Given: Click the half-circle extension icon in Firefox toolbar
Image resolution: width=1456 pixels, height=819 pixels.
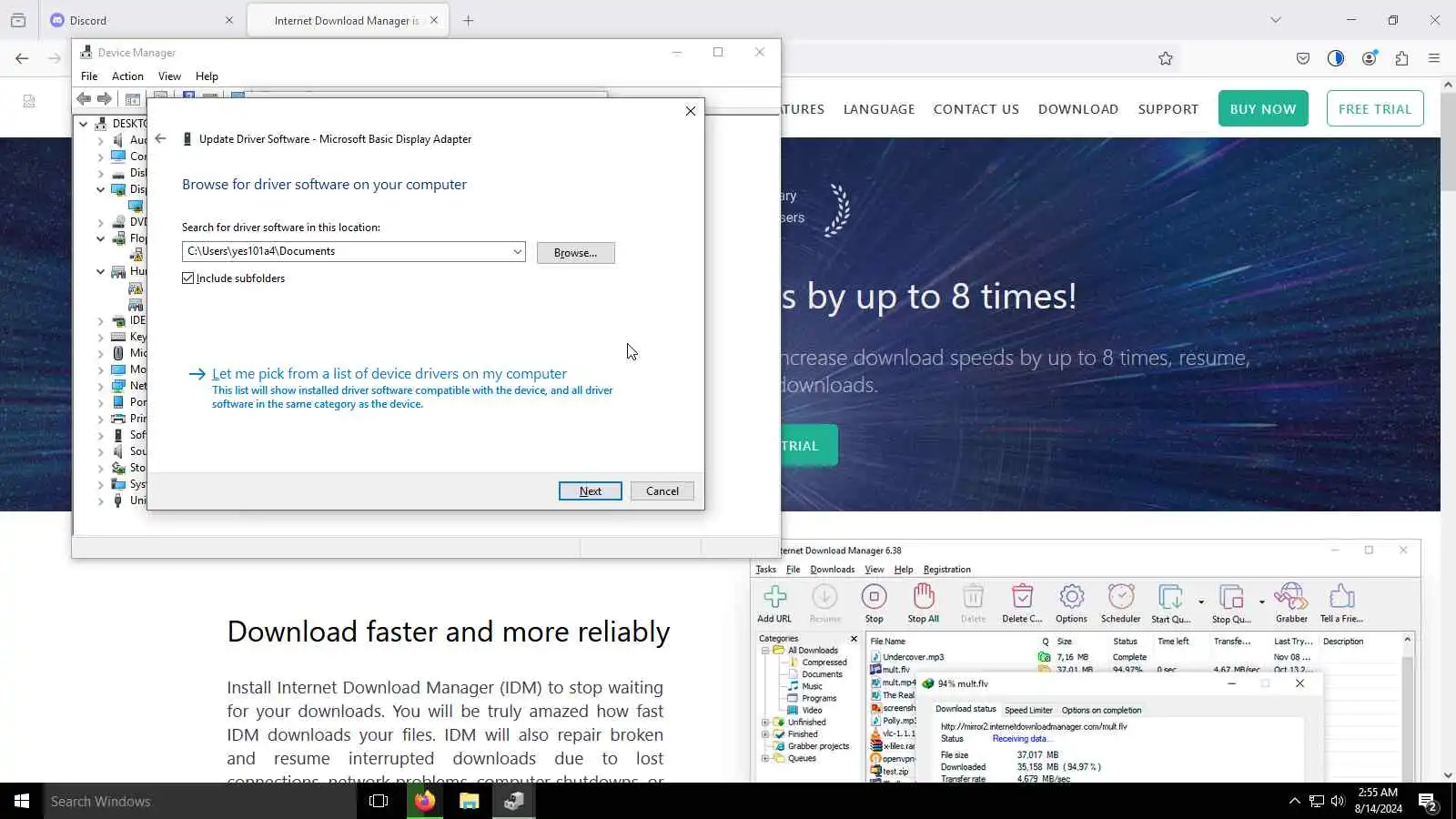Looking at the screenshot, I should [x=1336, y=58].
